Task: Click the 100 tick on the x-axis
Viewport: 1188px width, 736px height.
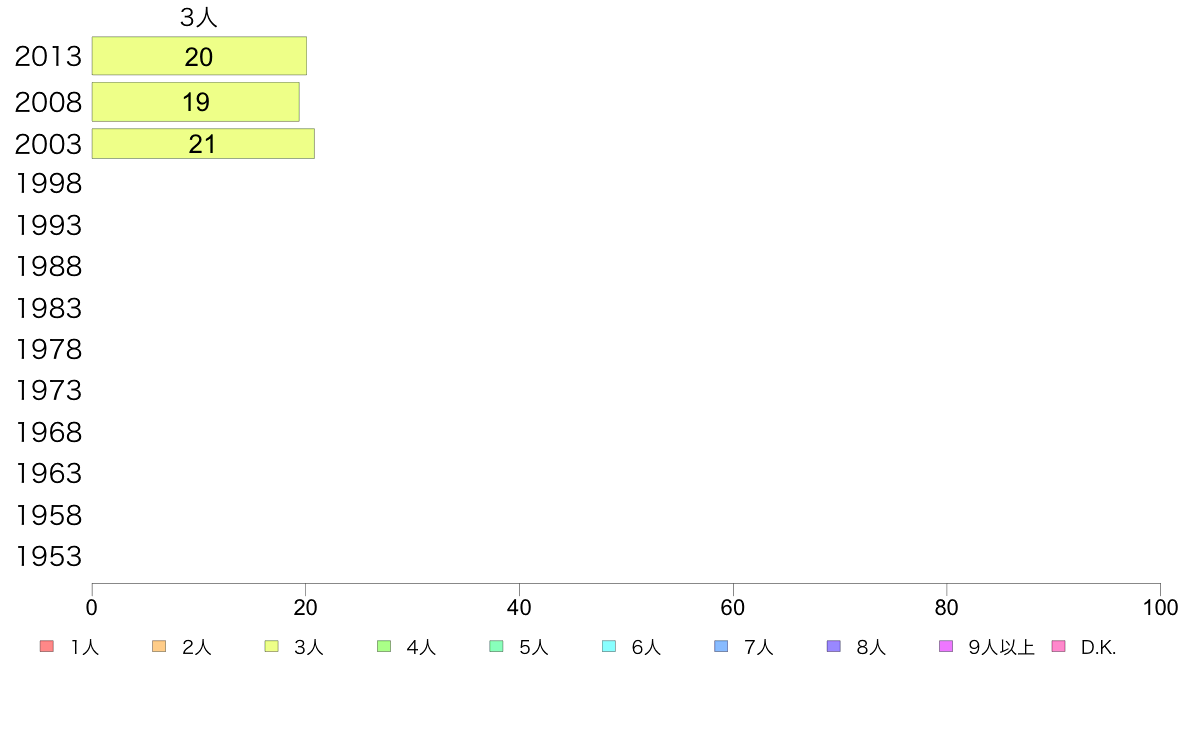Action: coord(1160,607)
